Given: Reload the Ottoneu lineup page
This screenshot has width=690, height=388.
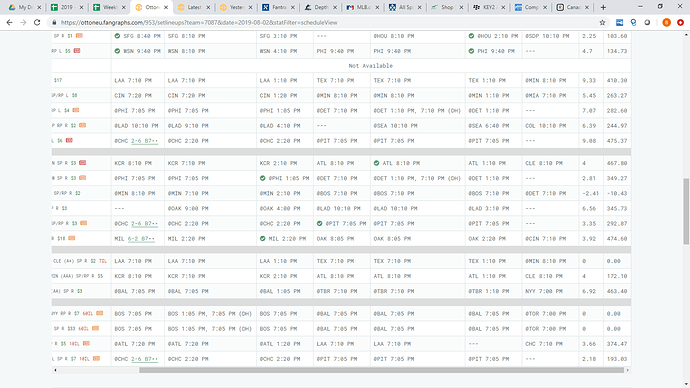Looking at the screenshot, I should 37,22.
